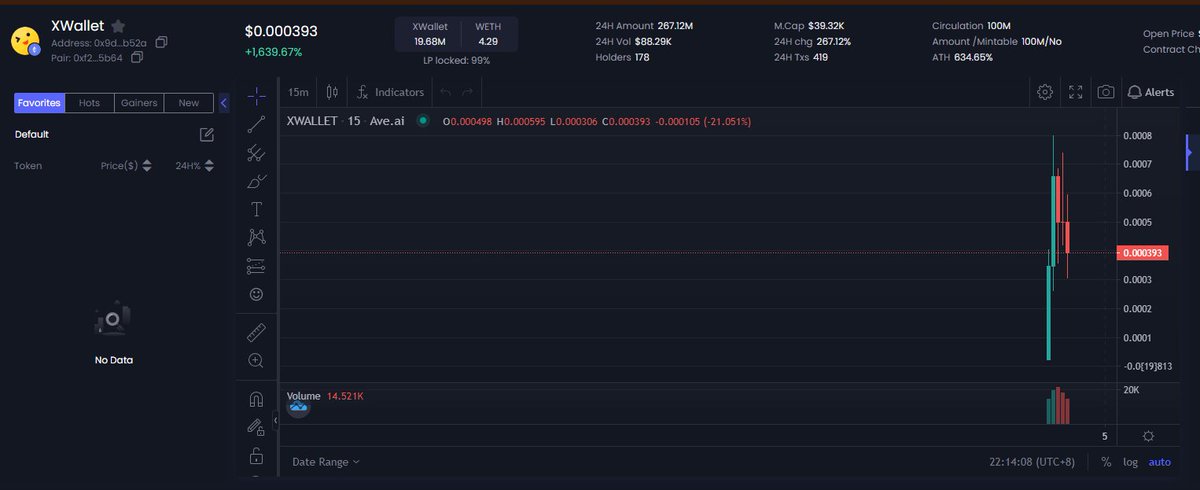Enter fullscreen chart mode

coord(1076,92)
